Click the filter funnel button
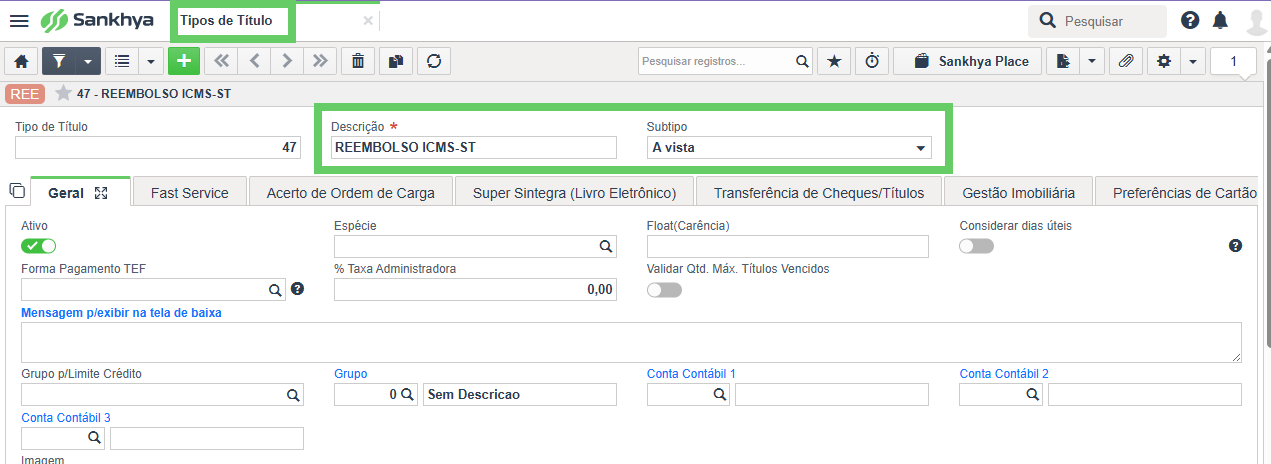Screen dimensions: 1271x464 [59, 61]
